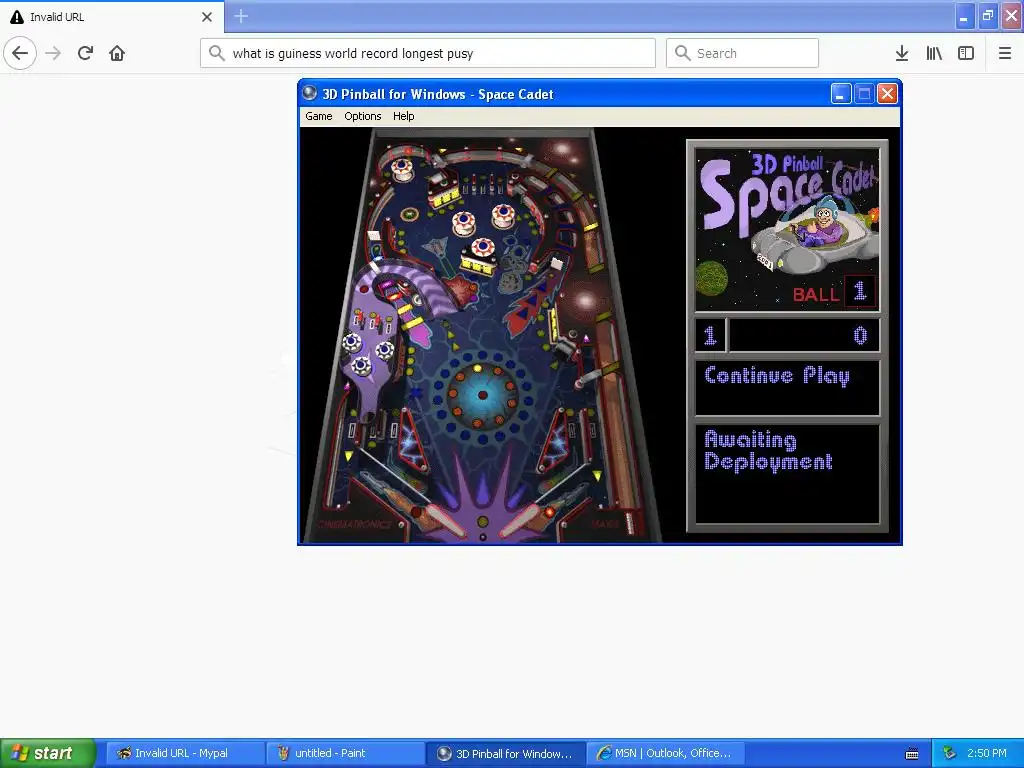Close the Invalid URL tab

[207, 17]
